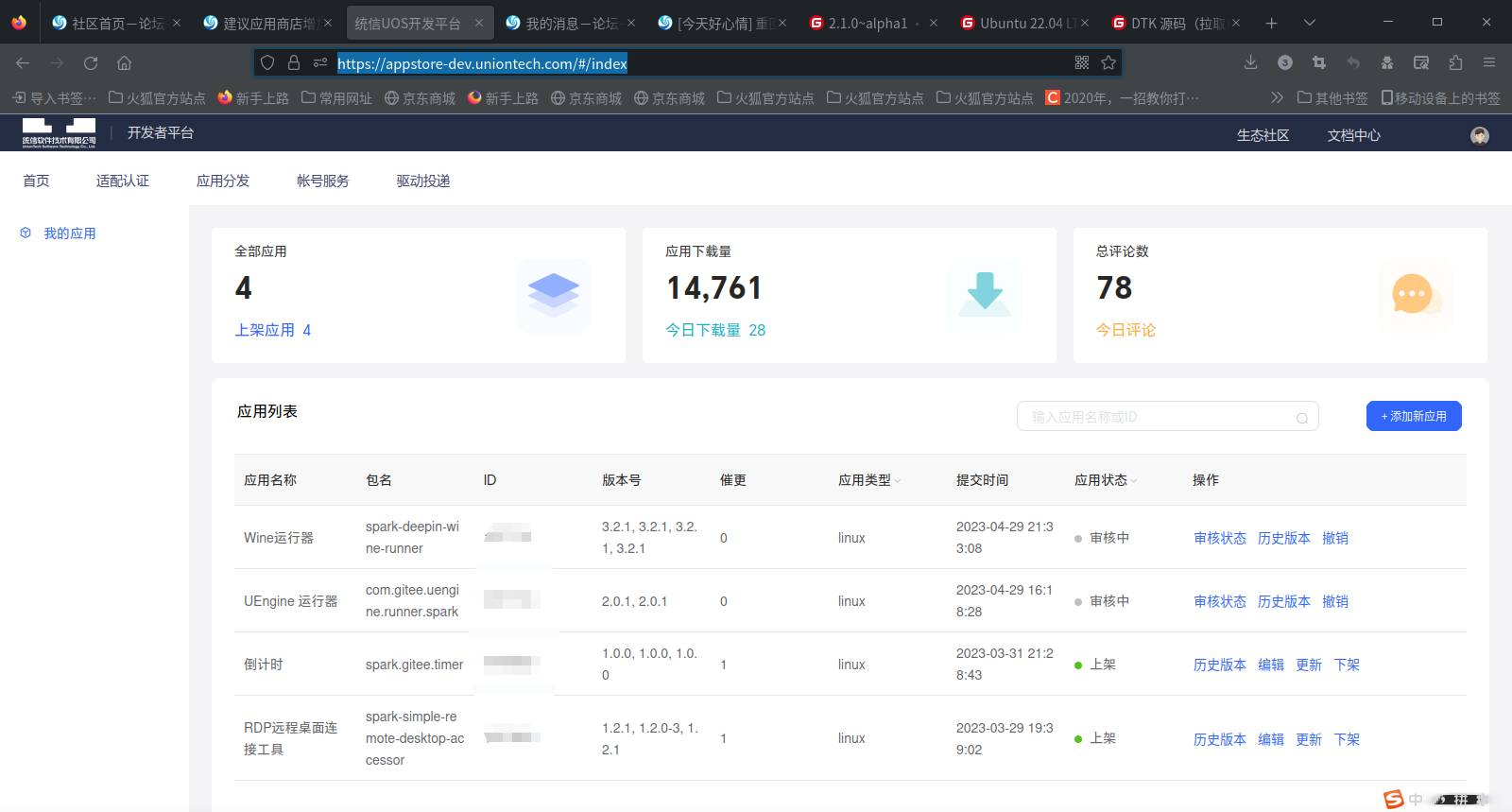Viewport: 1512px width, 812px height.
Task: Click the user avatar in header
Action: tap(1479, 135)
